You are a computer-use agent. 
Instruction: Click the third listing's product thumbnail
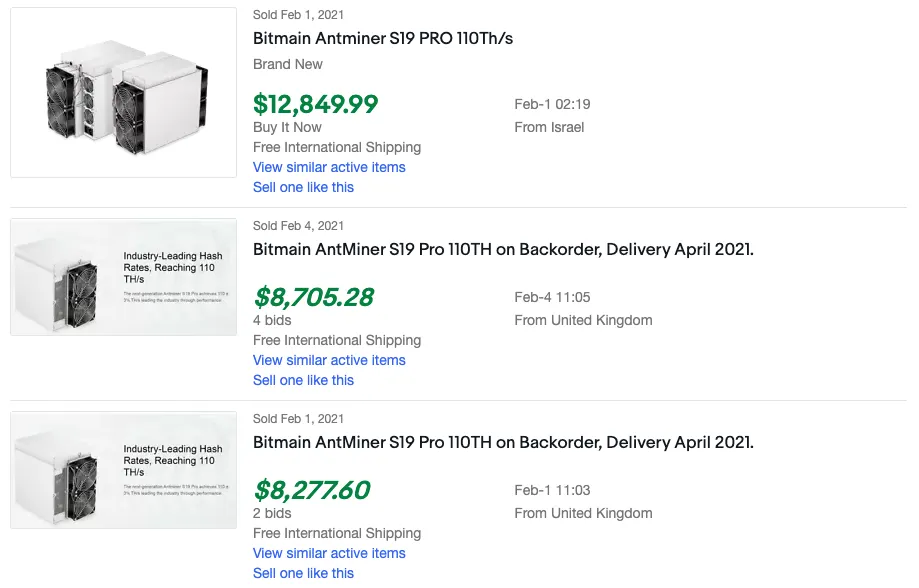123,469
